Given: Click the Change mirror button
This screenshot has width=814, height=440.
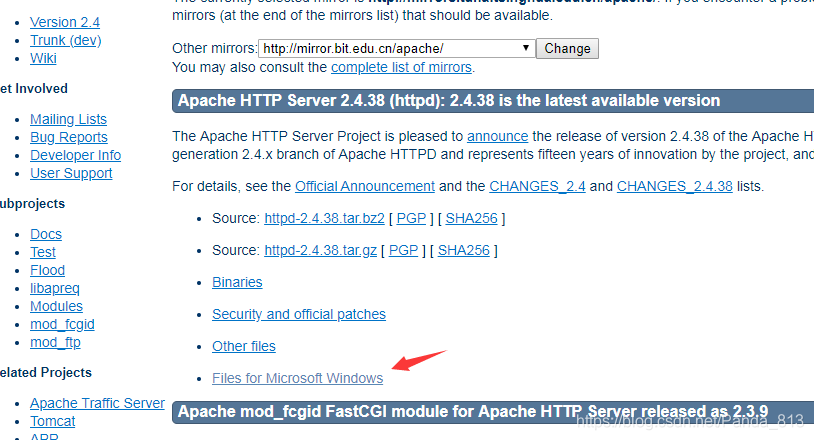Looking at the screenshot, I should click(567, 48).
